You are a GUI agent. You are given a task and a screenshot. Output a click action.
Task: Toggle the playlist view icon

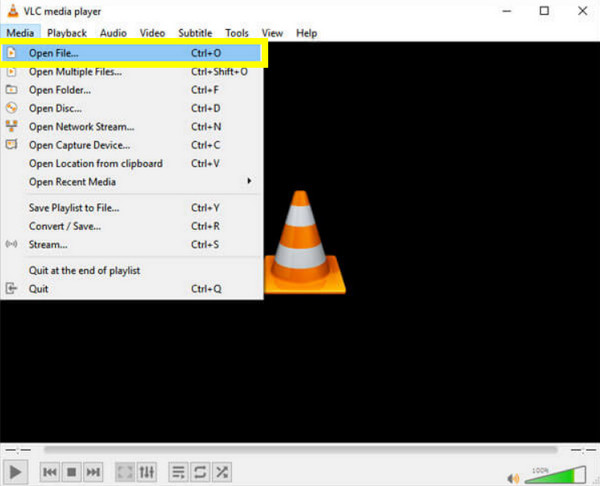point(178,472)
